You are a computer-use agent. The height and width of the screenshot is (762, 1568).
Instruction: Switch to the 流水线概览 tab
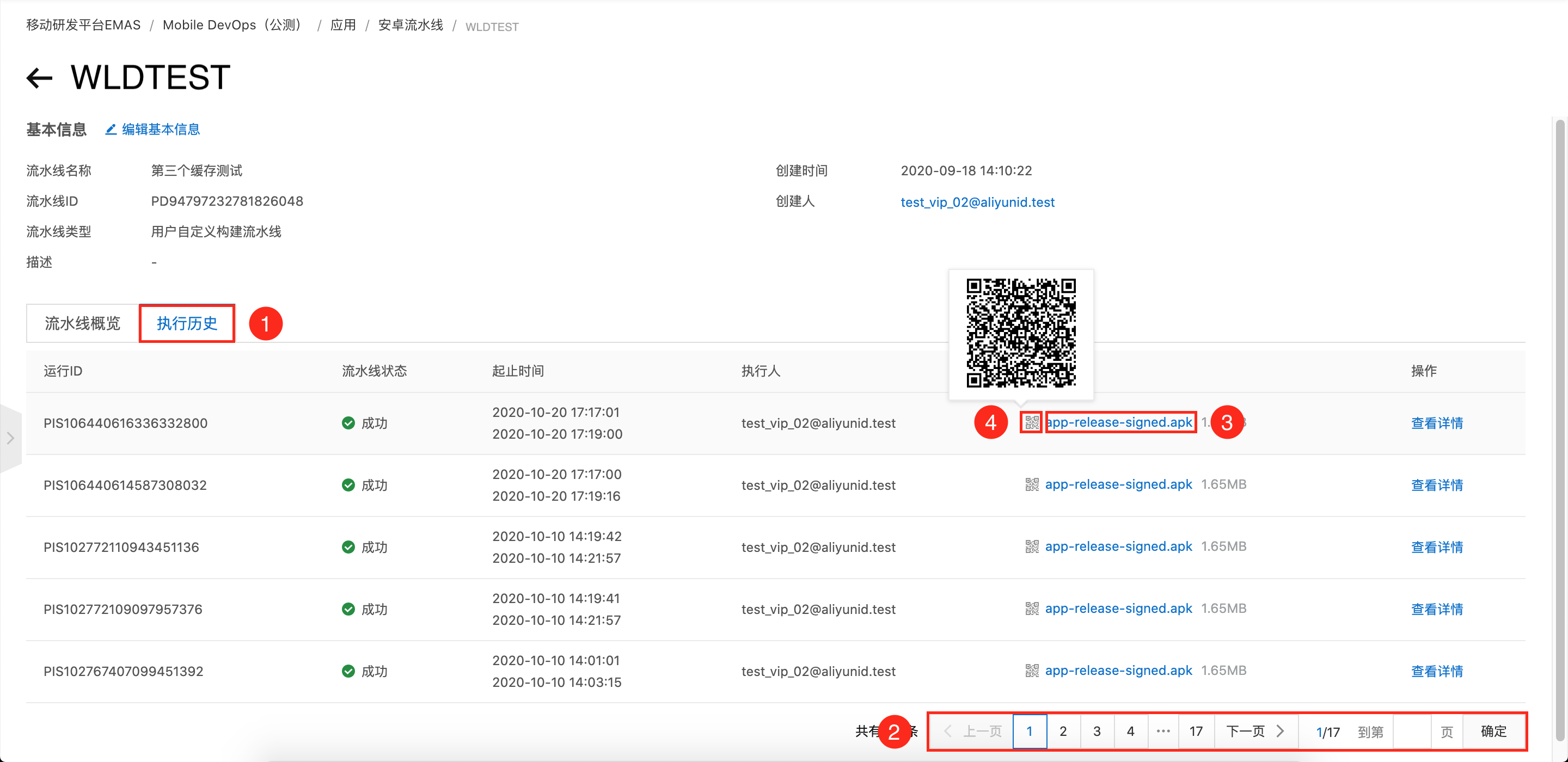(83, 323)
